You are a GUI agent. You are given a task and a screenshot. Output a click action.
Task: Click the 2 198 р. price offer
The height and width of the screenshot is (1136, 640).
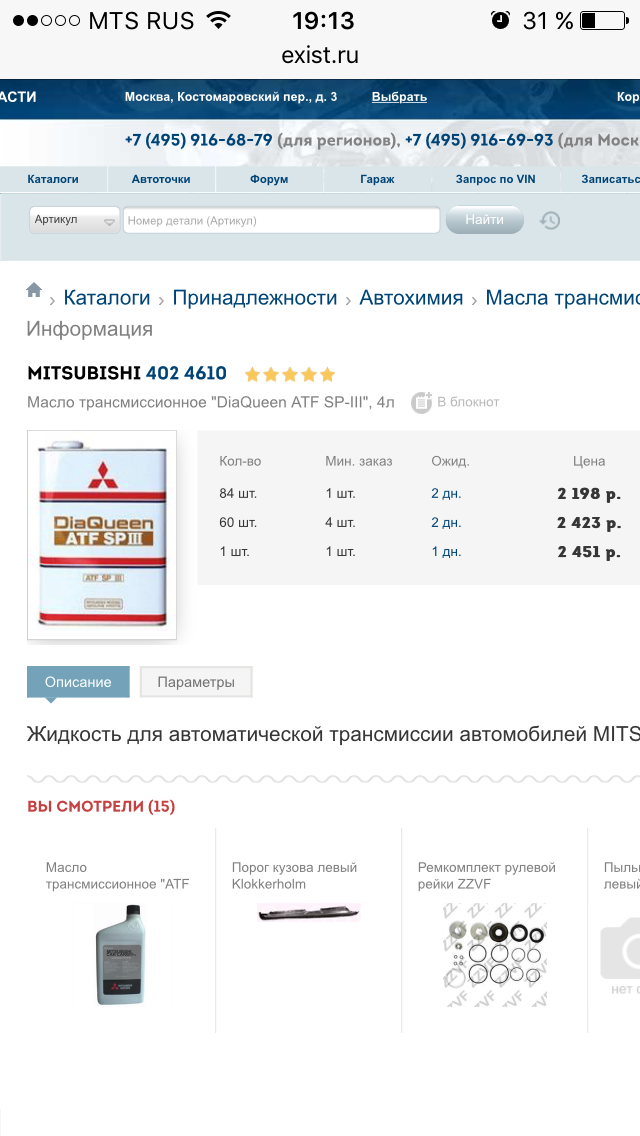tap(588, 494)
